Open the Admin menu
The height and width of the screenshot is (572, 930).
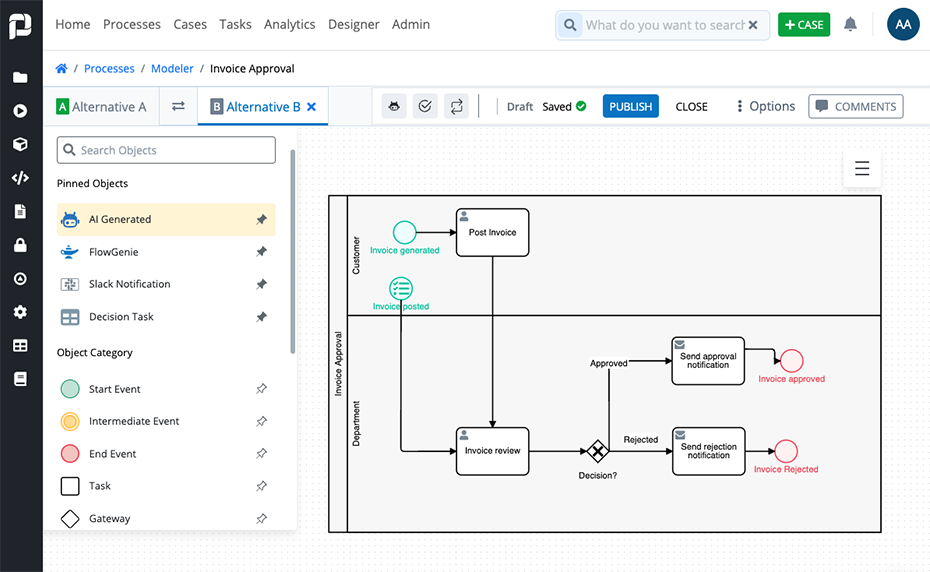pyautogui.click(x=410, y=24)
